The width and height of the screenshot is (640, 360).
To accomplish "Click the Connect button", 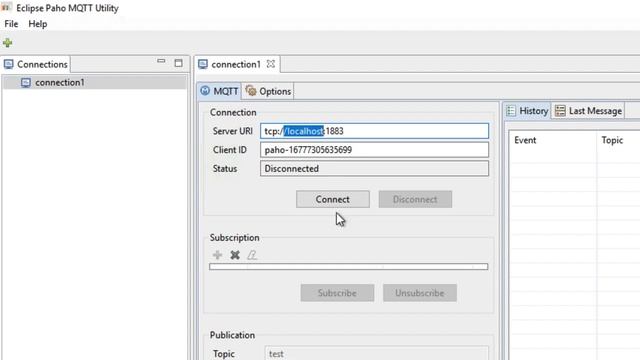I will coord(333,199).
